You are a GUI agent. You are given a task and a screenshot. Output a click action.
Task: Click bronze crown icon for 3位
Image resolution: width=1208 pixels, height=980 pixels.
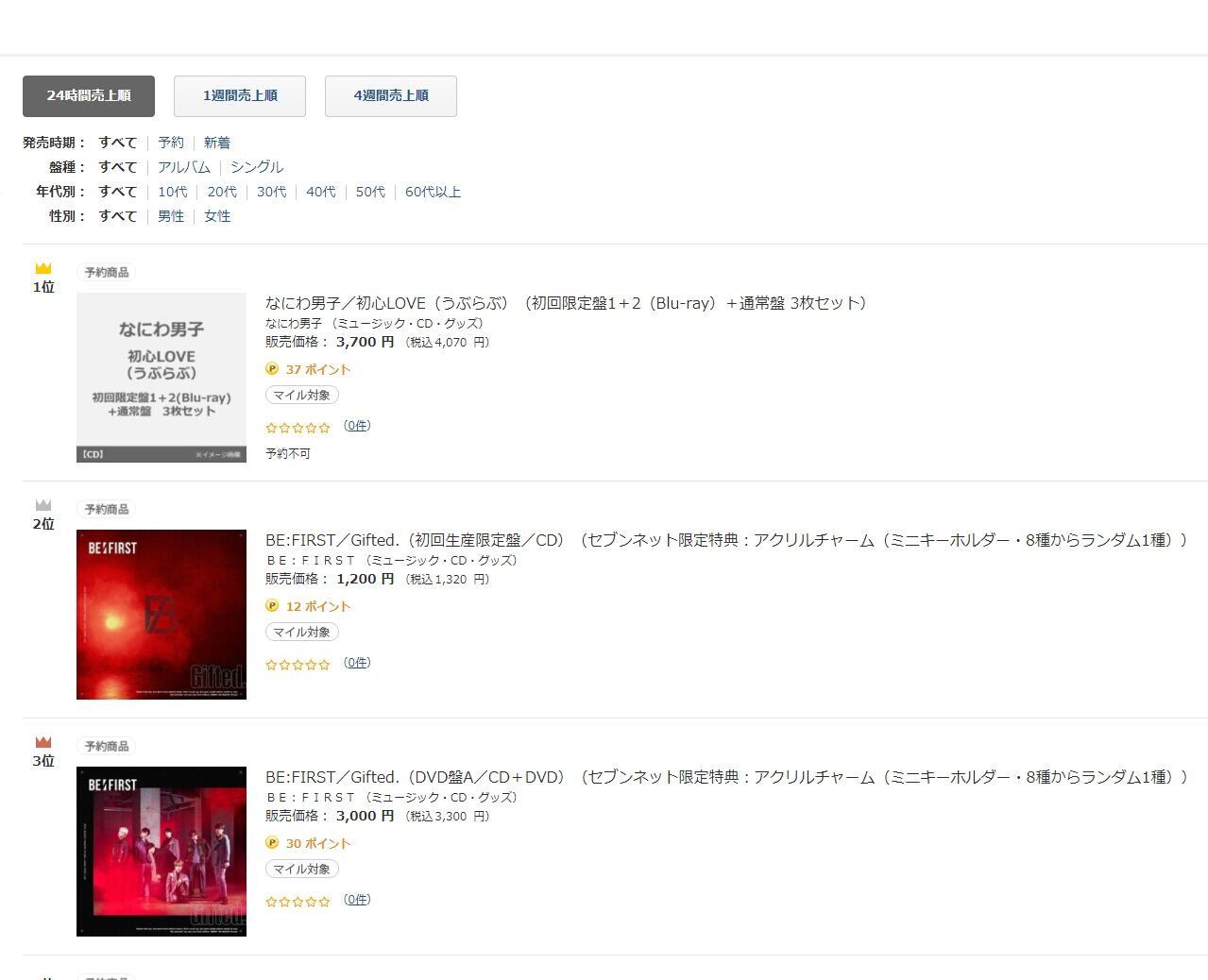43,742
